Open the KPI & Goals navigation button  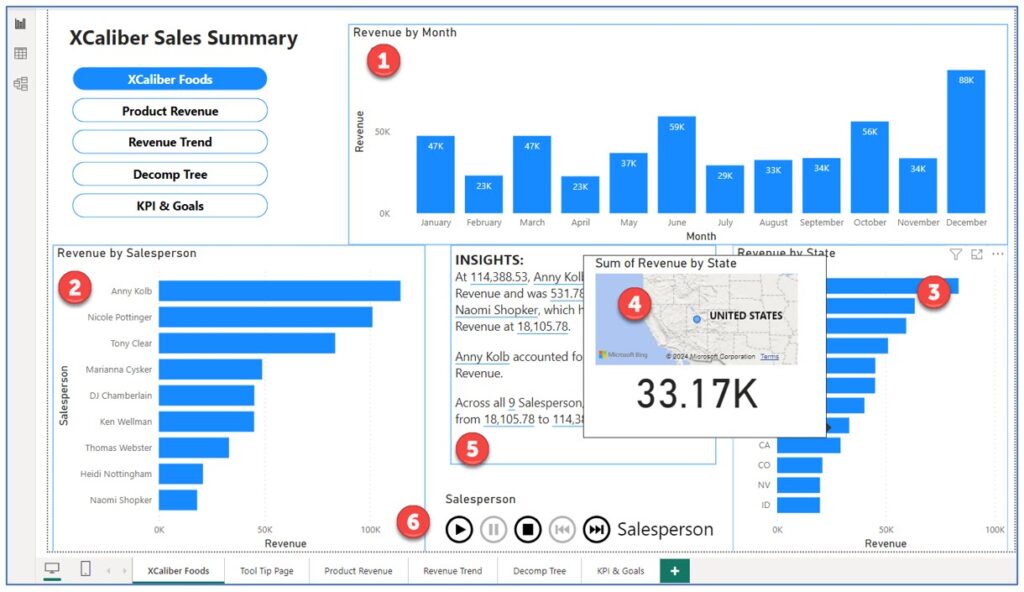[x=170, y=205]
